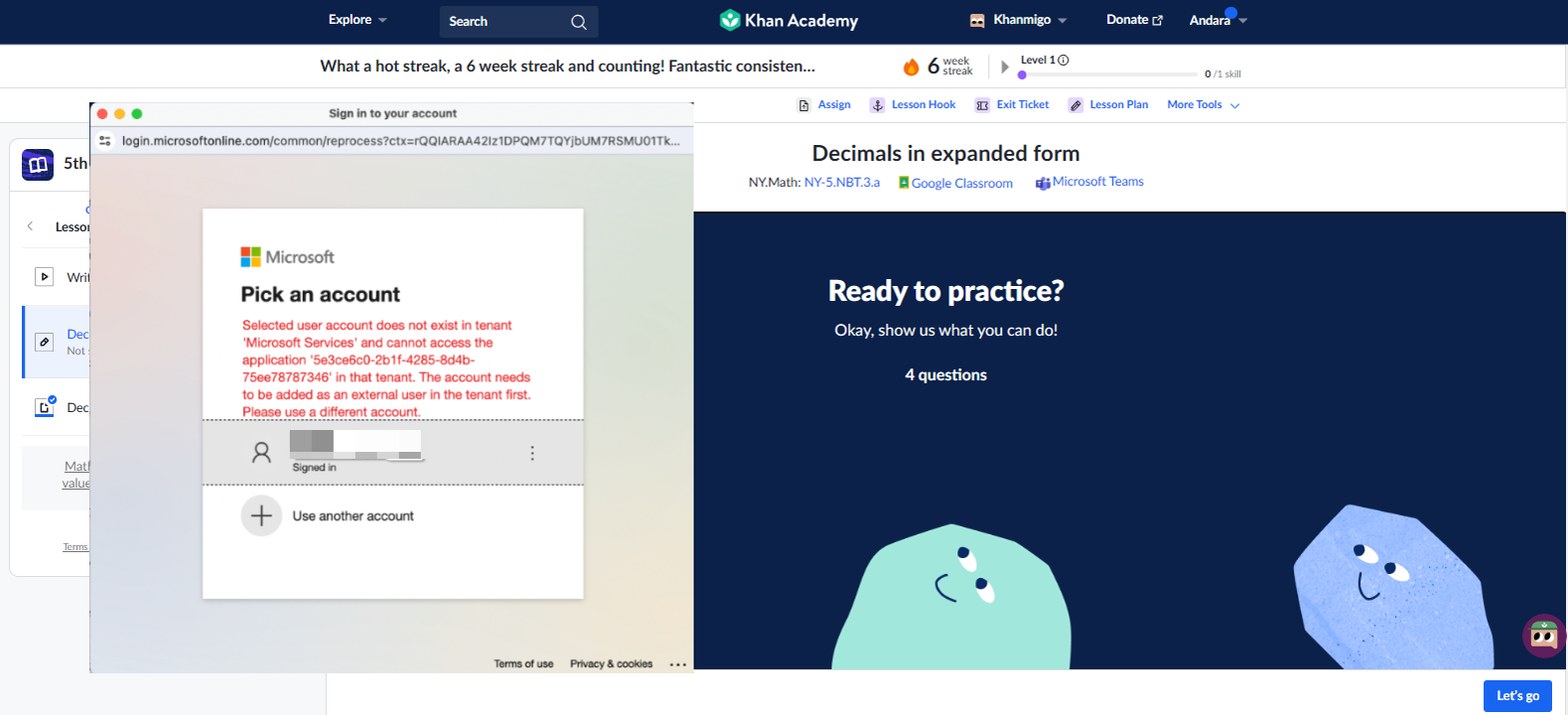Click the Level 1 progress bar
The image size is (1568, 715).
(x=1108, y=74)
